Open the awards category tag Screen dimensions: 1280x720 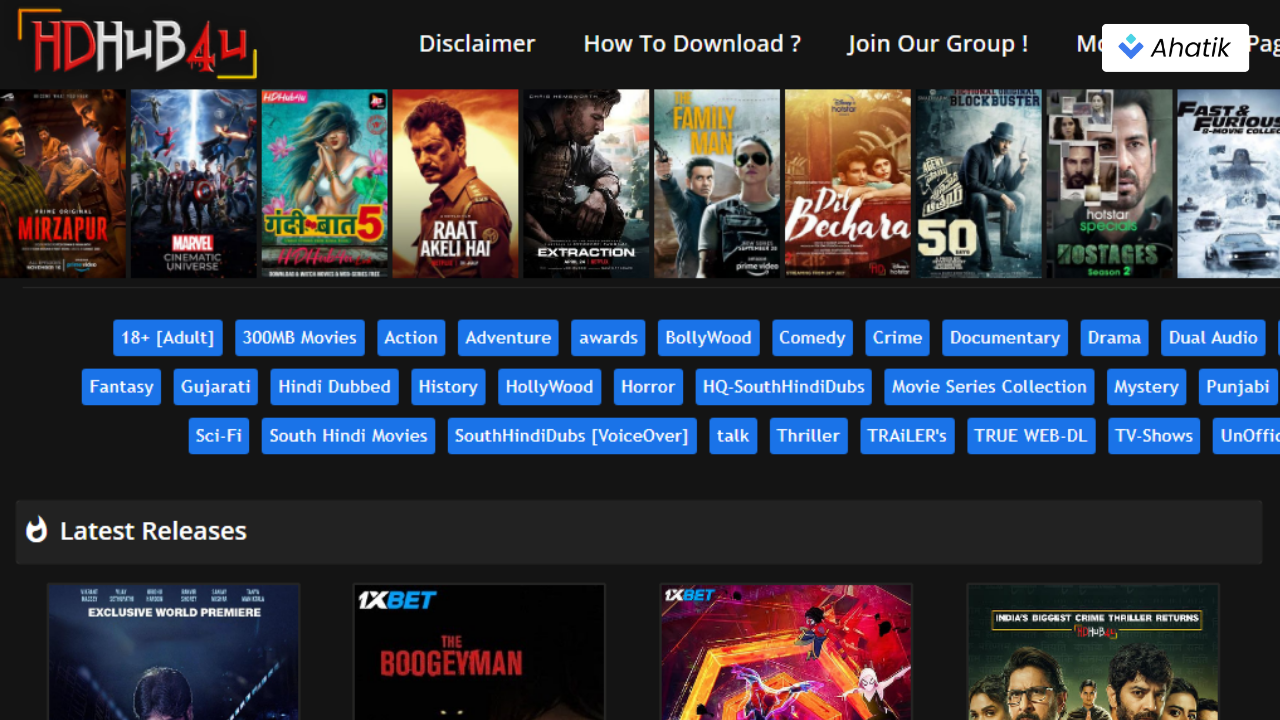608,338
